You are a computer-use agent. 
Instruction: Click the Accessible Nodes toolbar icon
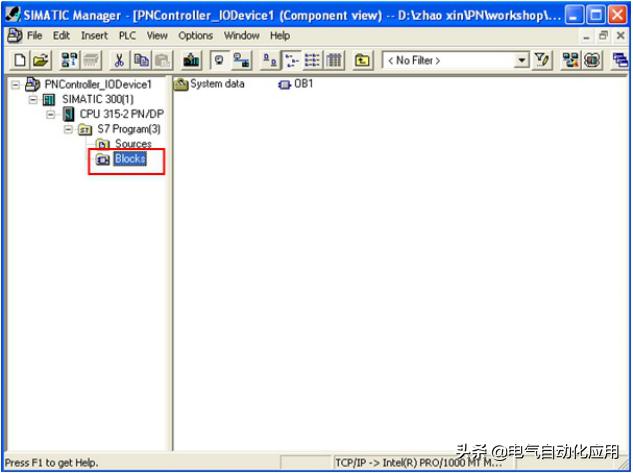click(x=69, y=61)
